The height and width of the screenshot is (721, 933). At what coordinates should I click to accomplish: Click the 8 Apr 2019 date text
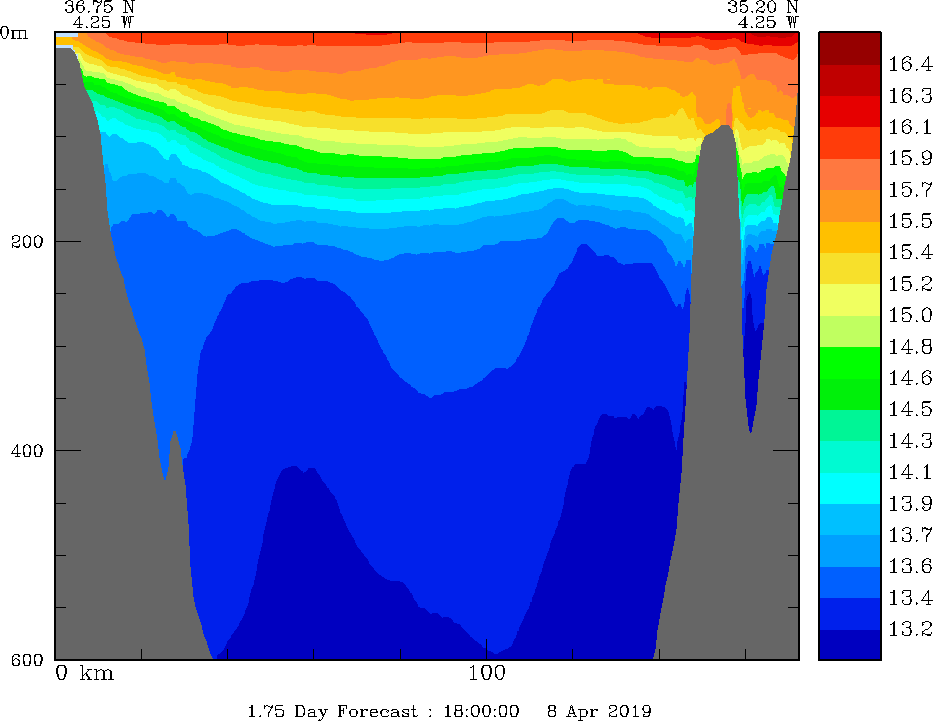coord(599,711)
